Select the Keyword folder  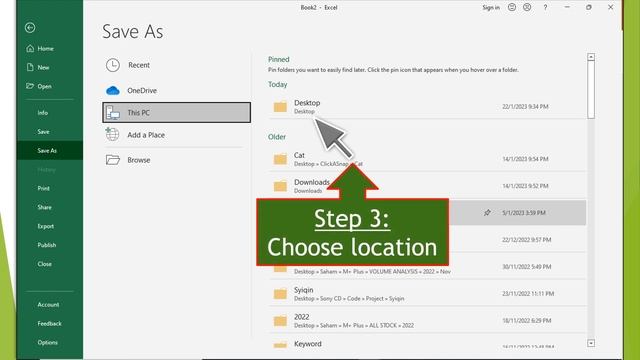427,344
